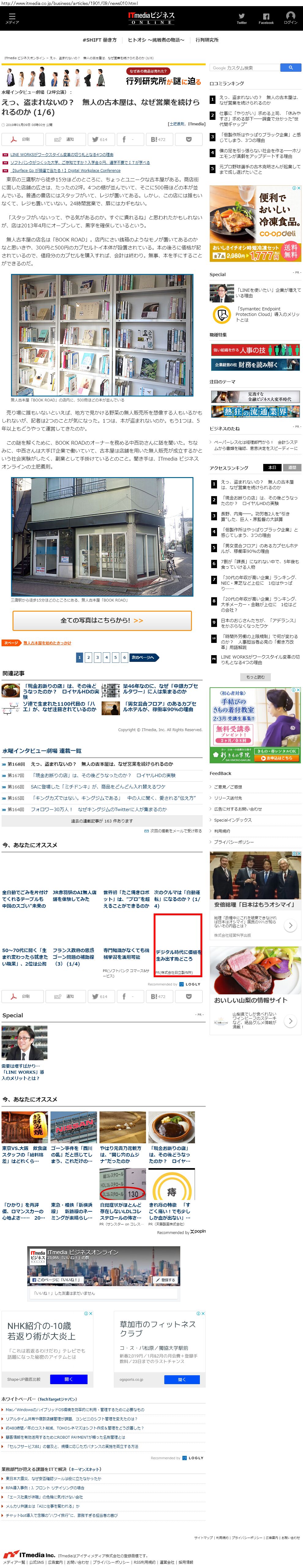This screenshot has height=1568, width=303.
Task: Click the ログイン user icon
Action: (290, 17)
